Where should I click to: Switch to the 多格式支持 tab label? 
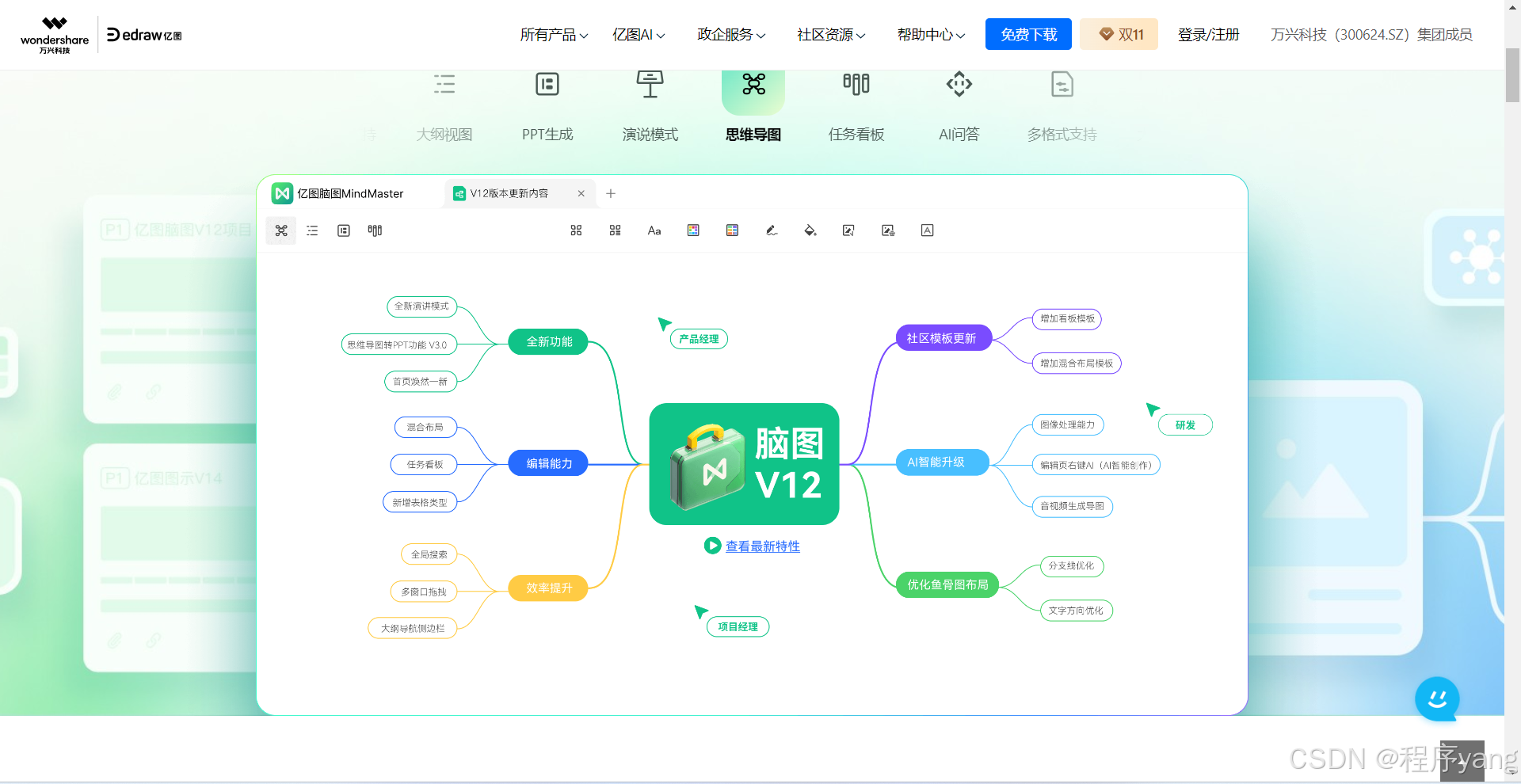1062,135
